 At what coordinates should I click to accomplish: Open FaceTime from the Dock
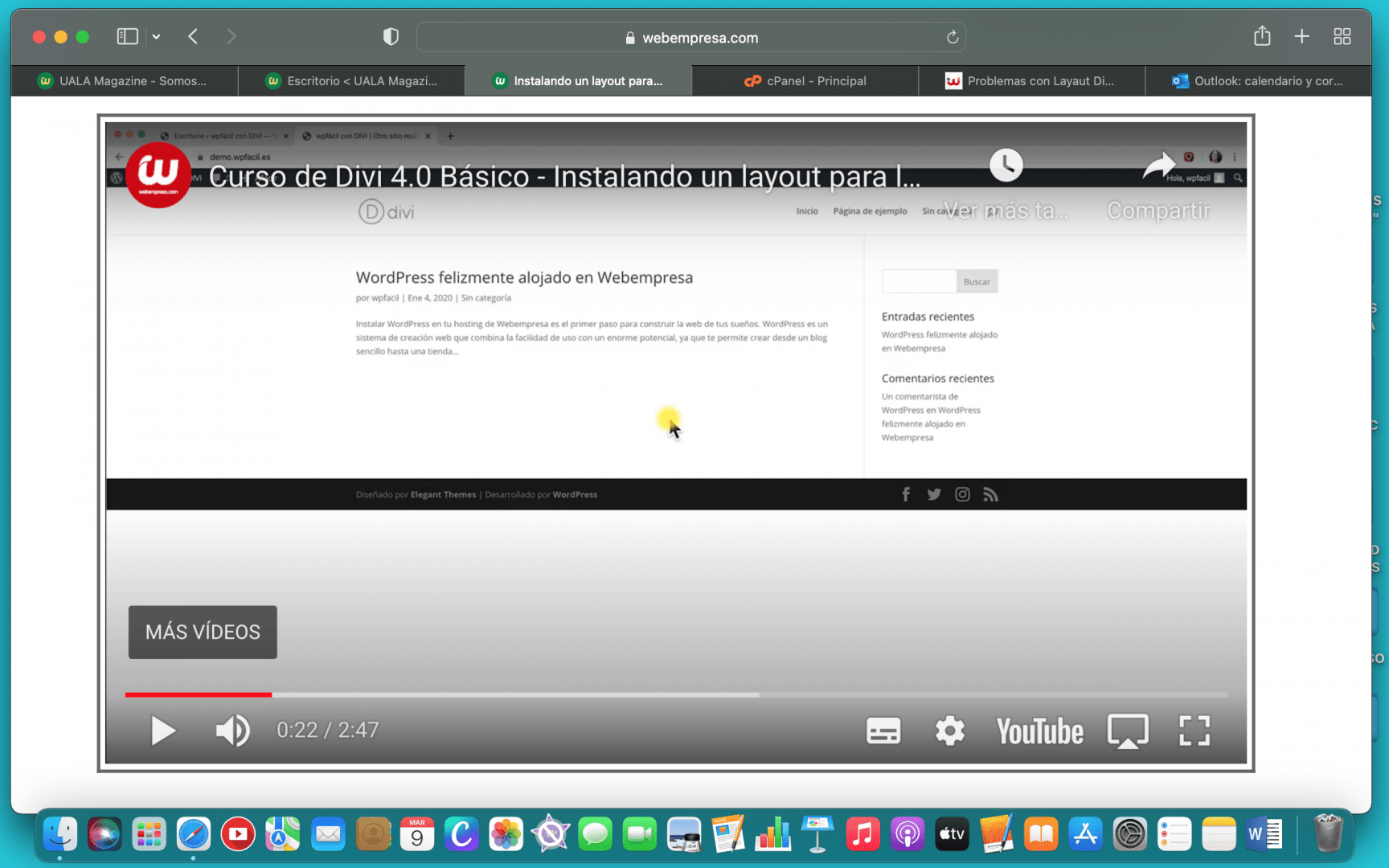(640, 834)
